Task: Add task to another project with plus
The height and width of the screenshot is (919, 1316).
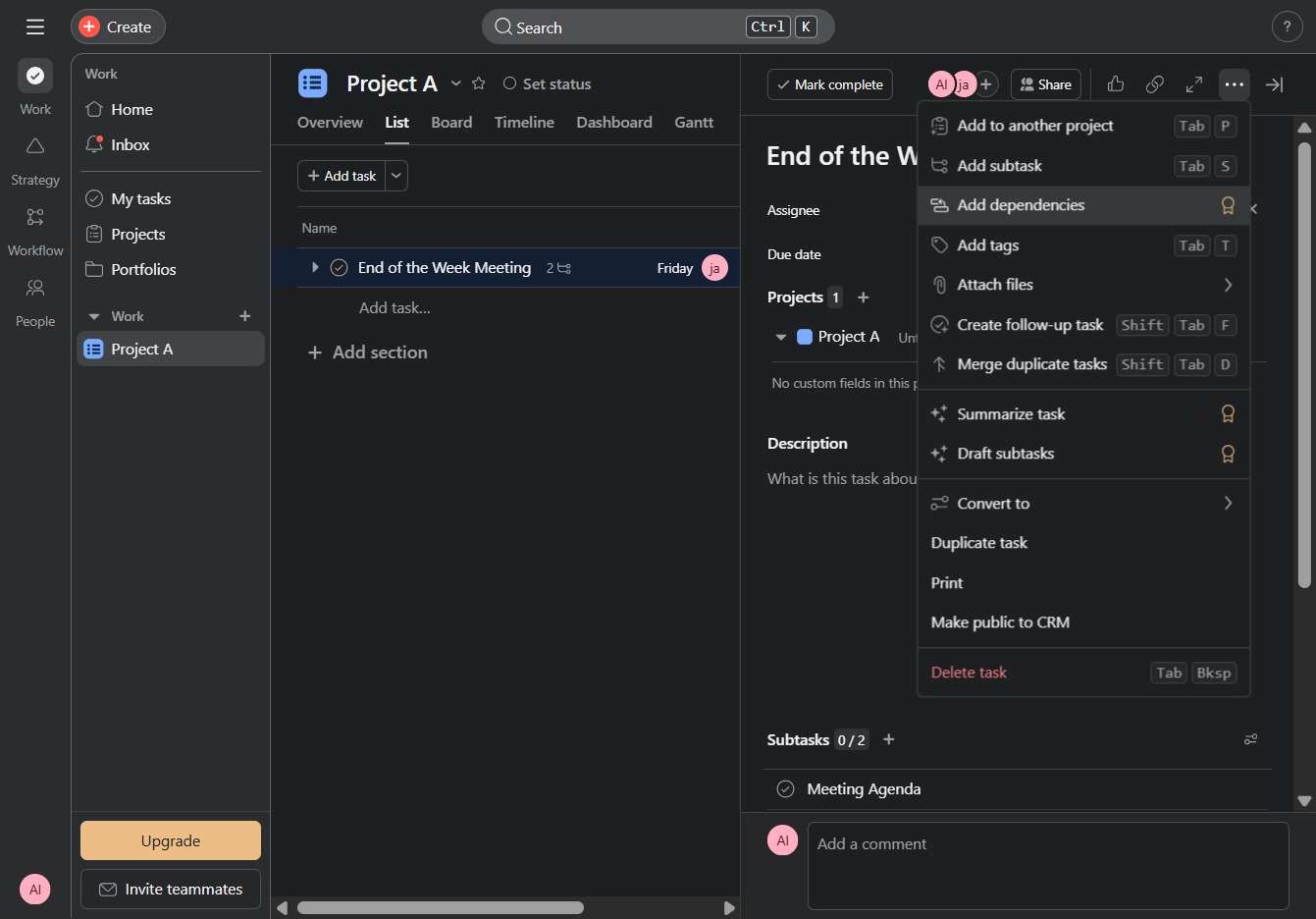Action: 864,297
